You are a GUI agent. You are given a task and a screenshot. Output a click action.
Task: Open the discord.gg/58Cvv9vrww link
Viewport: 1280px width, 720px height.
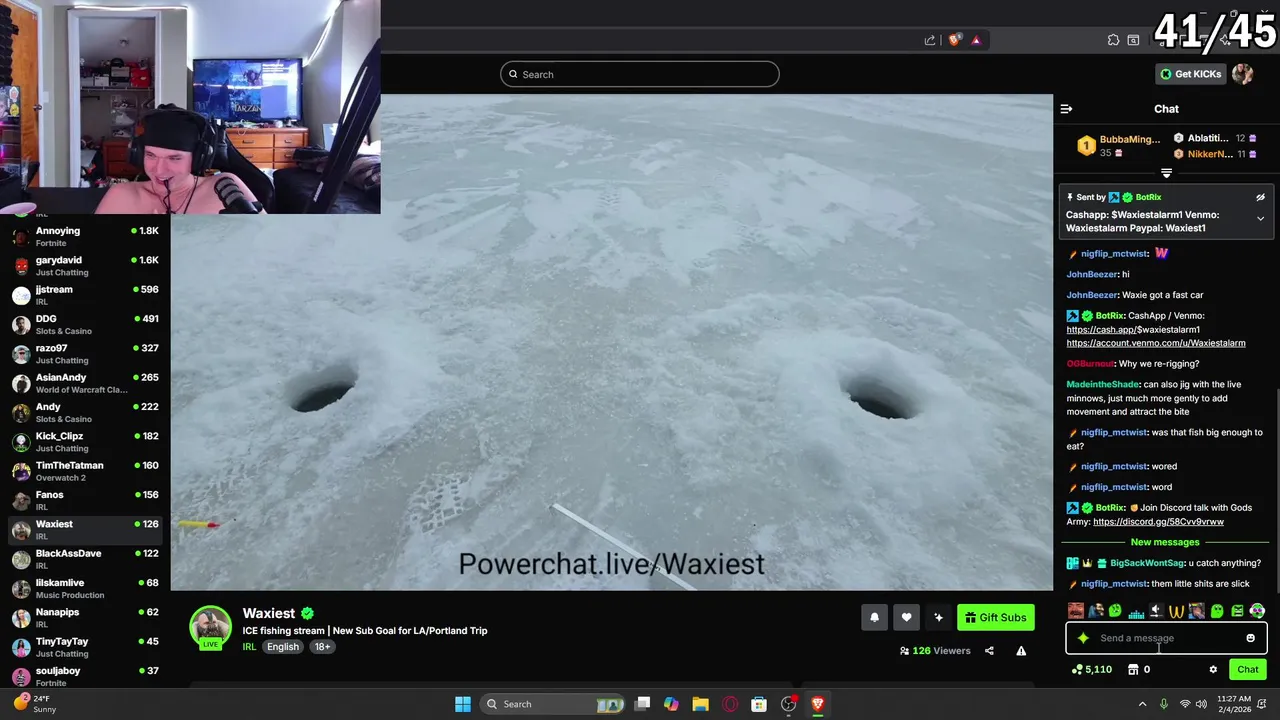1158,522
